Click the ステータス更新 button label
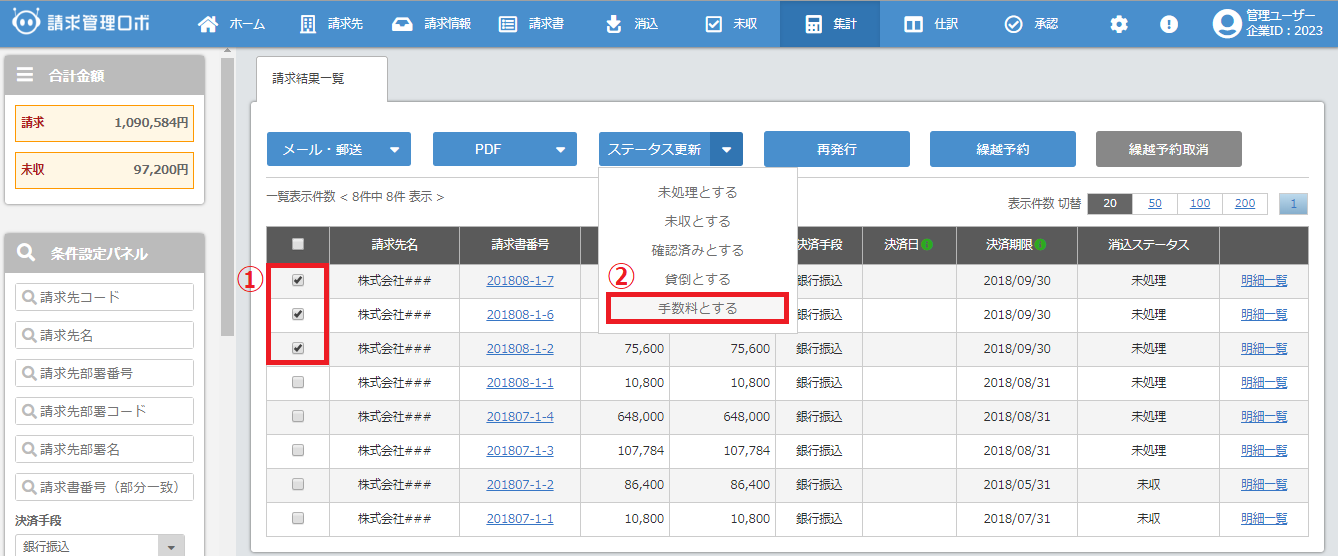Screen dimensions: 1338x556 click(x=655, y=150)
